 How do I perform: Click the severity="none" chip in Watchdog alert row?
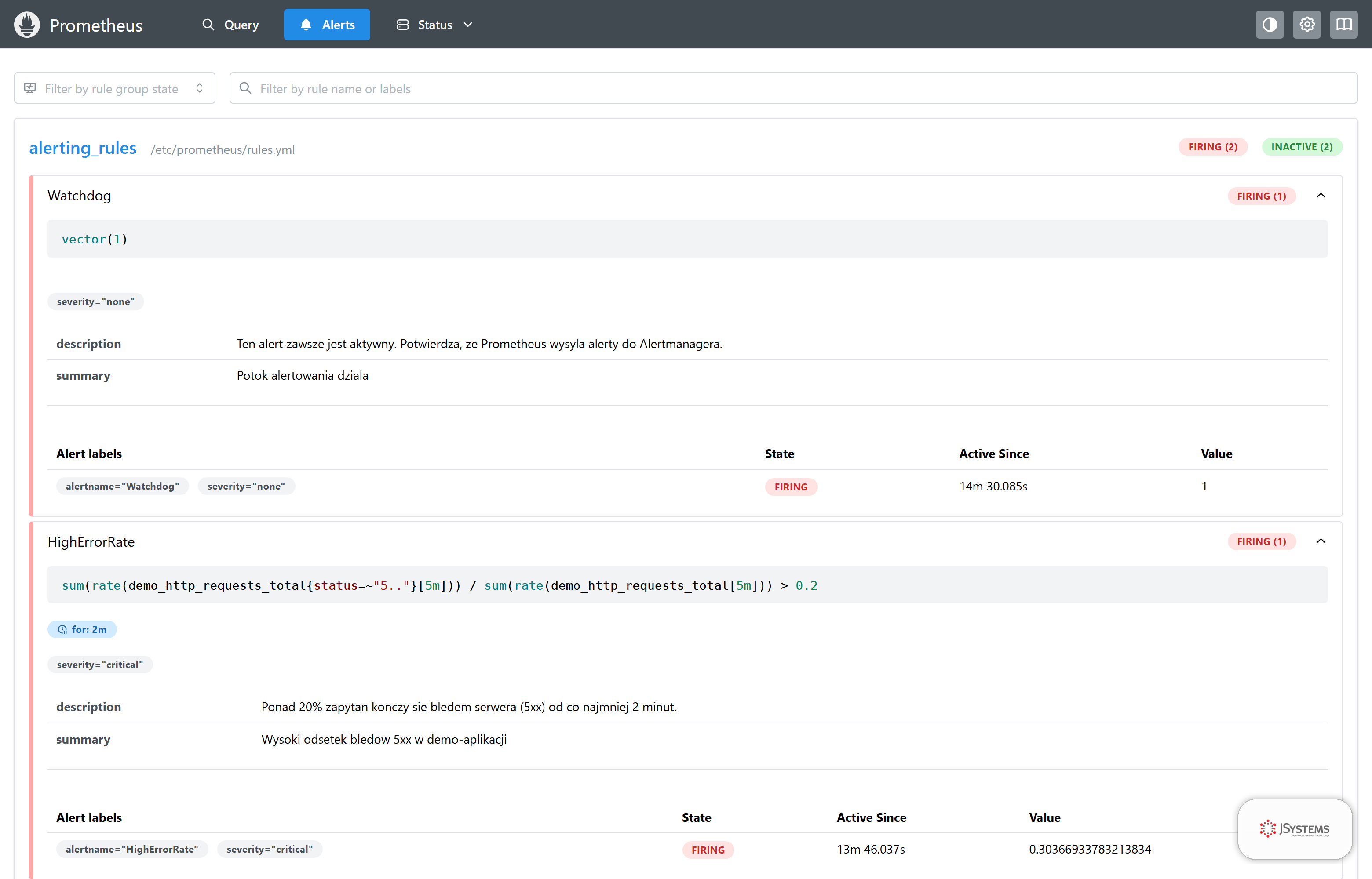tap(246, 486)
